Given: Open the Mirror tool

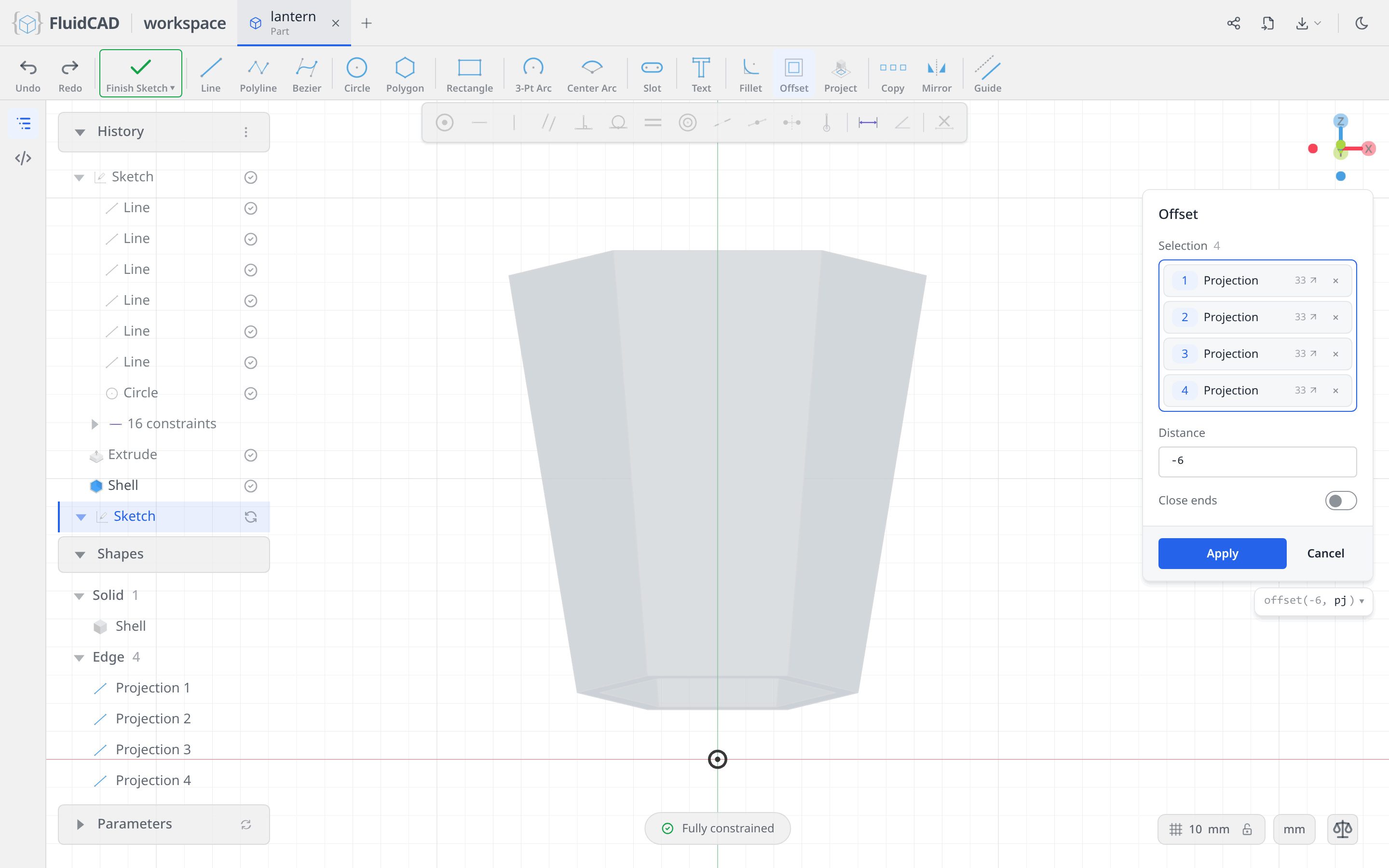Looking at the screenshot, I should pyautogui.click(x=936, y=74).
